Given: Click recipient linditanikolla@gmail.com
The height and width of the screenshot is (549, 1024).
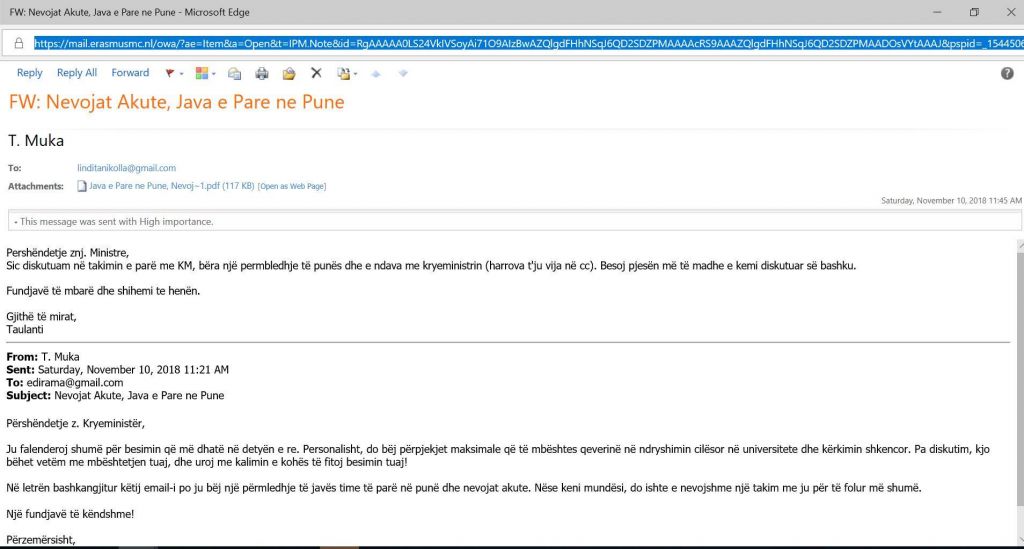Looking at the screenshot, I should (126, 168).
